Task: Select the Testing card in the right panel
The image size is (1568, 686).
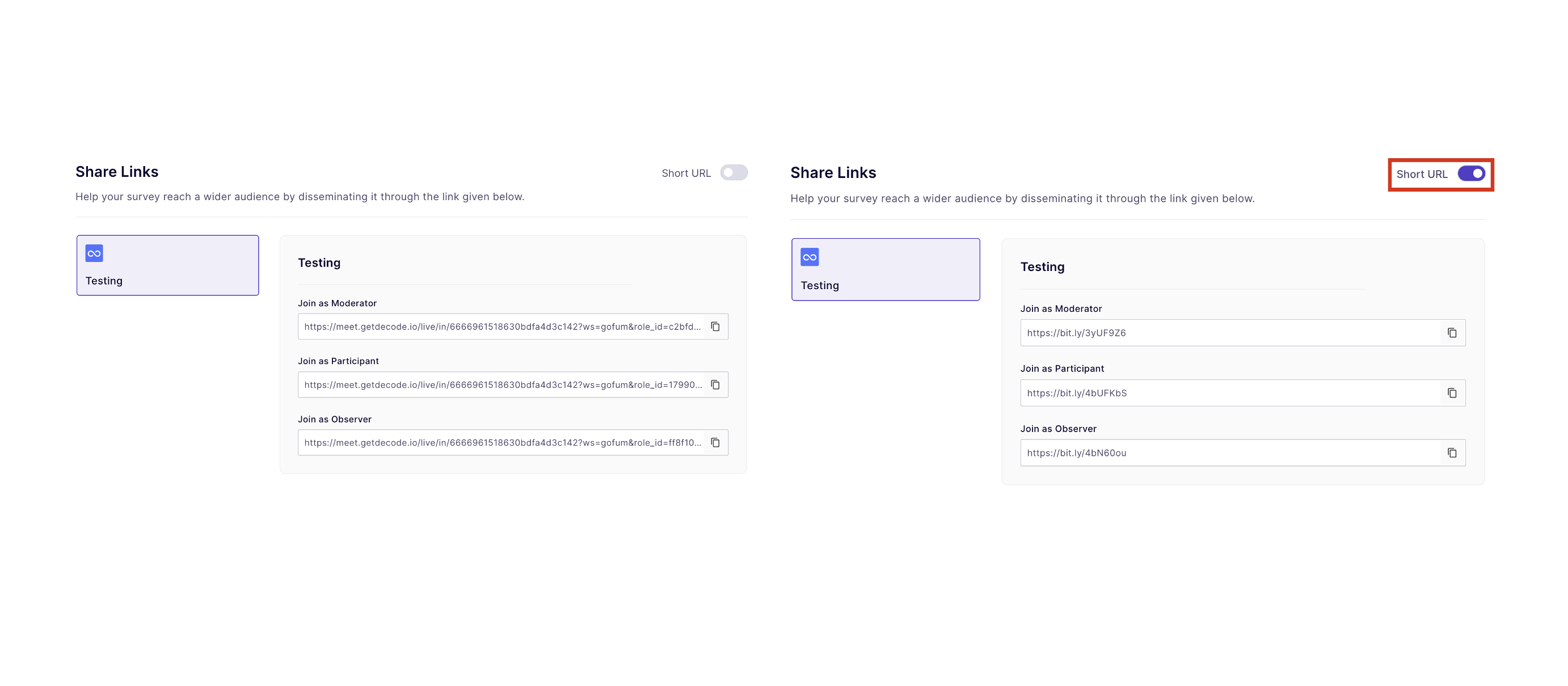Action: point(886,269)
